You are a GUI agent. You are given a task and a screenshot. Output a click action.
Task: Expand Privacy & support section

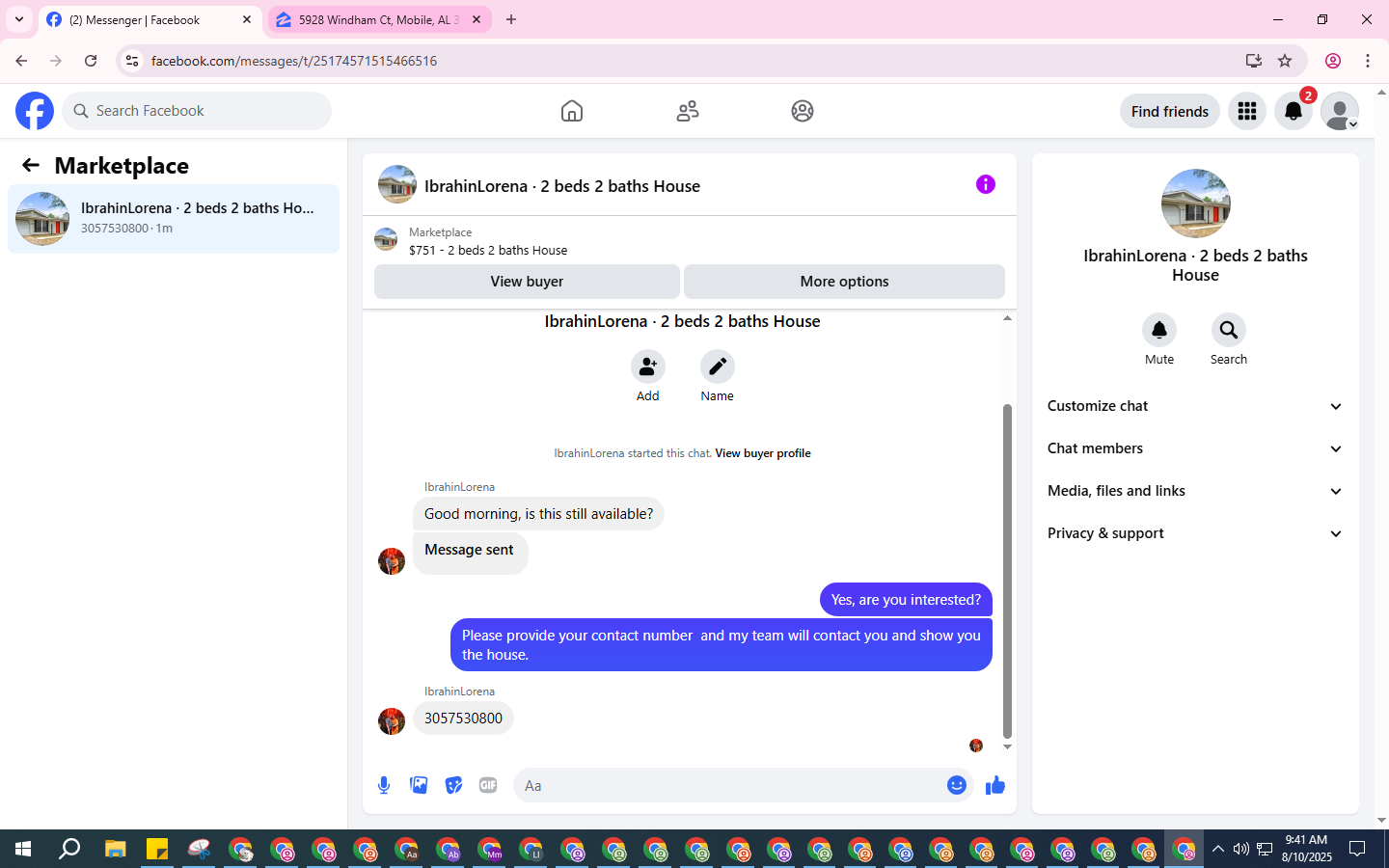point(1195,533)
